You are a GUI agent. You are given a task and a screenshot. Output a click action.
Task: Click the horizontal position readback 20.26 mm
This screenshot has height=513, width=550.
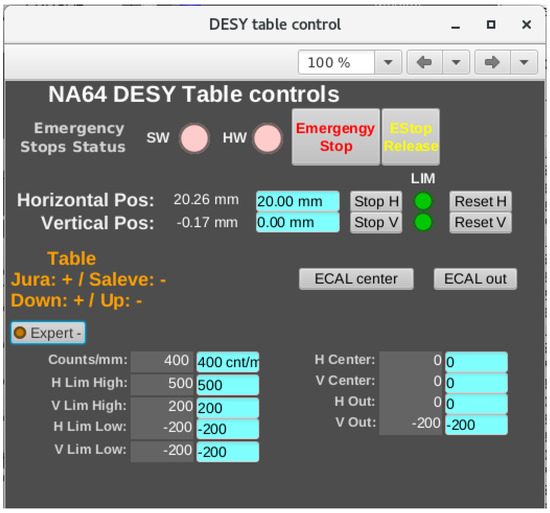coord(206,200)
